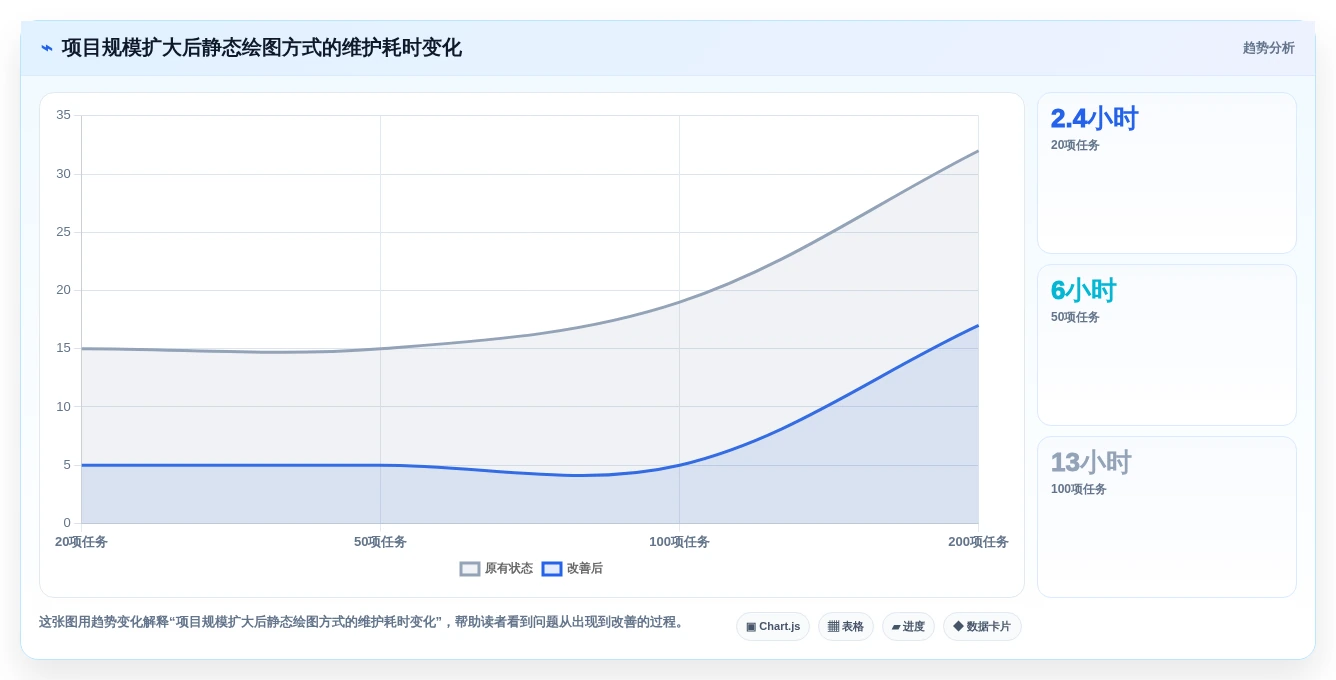Click the 35 y-axis tick value
This screenshot has width=1336, height=680.
tap(63, 115)
